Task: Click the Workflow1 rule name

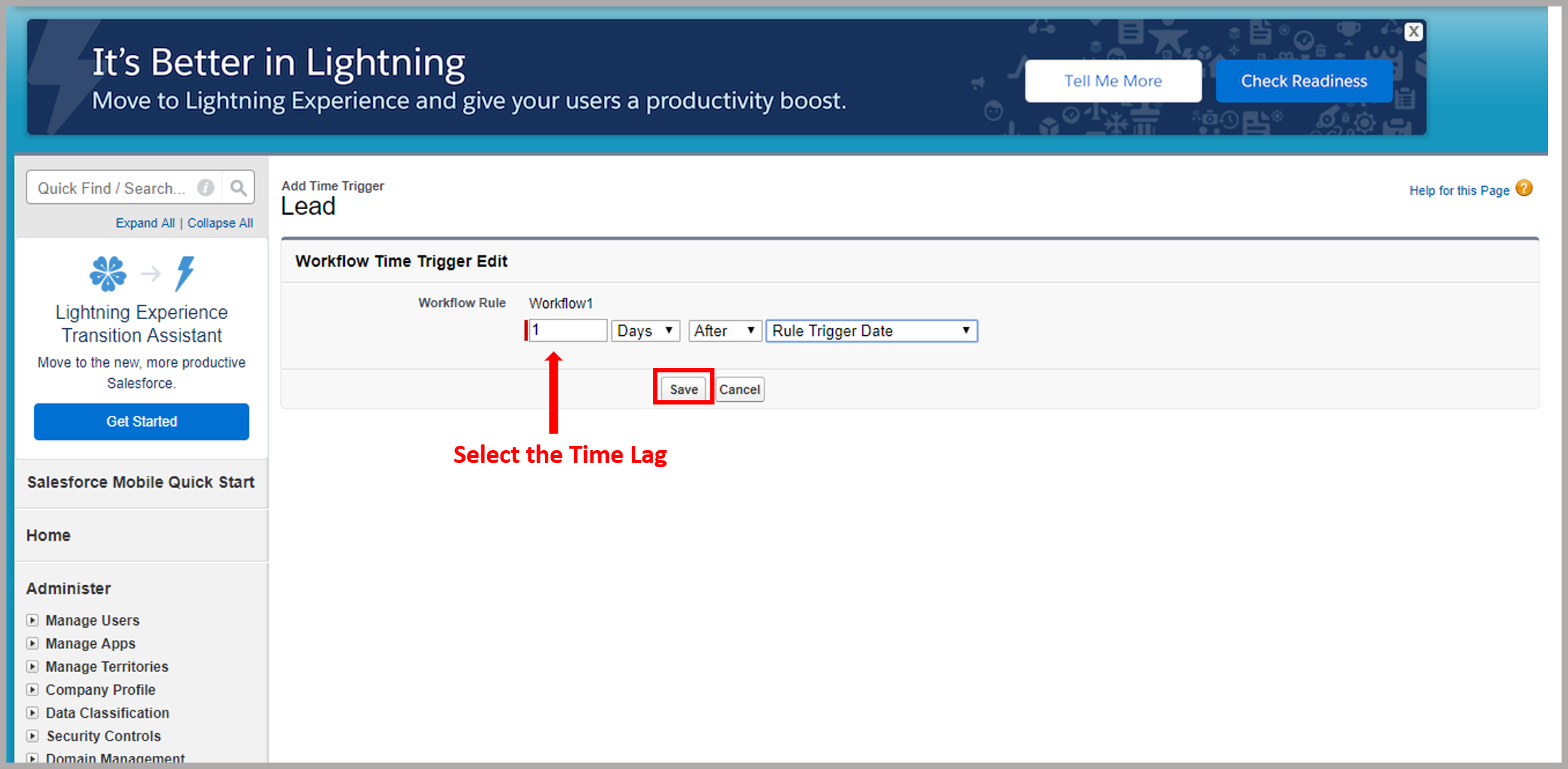Action: tap(560, 303)
